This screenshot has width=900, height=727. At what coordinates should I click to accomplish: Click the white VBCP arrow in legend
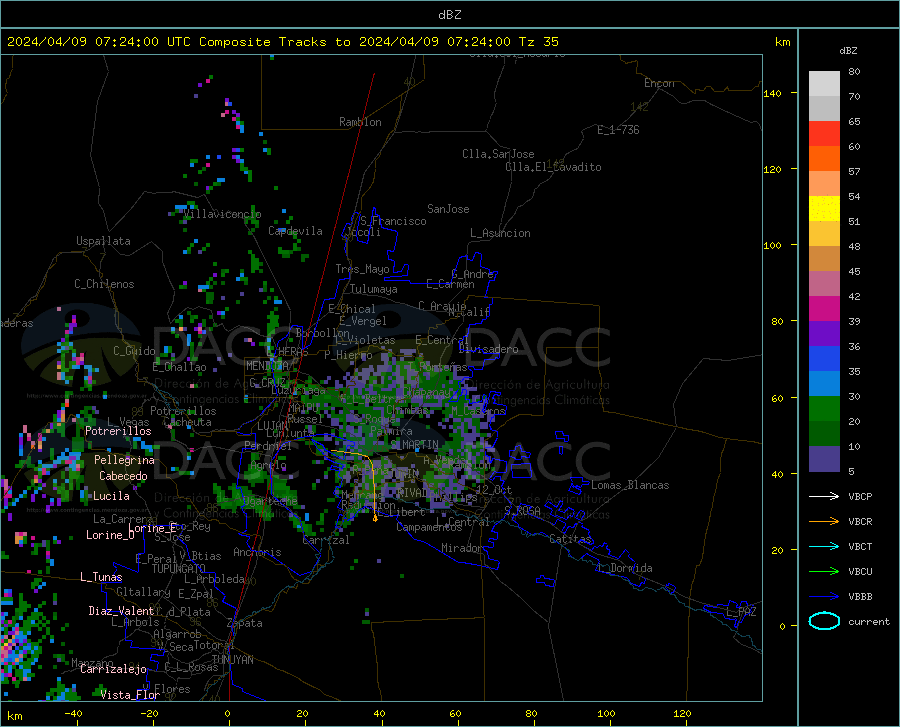[824, 496]
